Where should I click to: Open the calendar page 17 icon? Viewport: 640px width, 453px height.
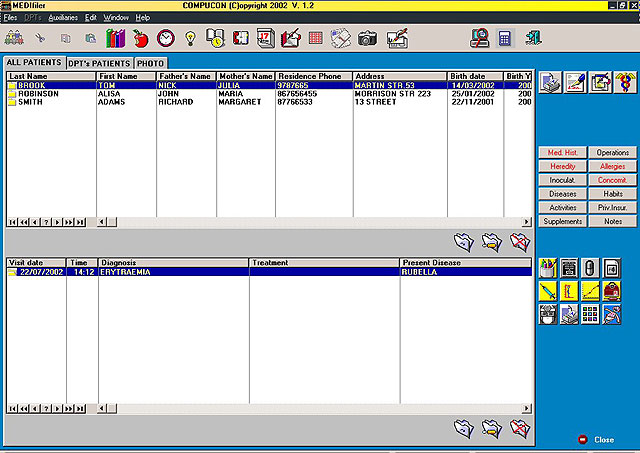click(265, 38)
